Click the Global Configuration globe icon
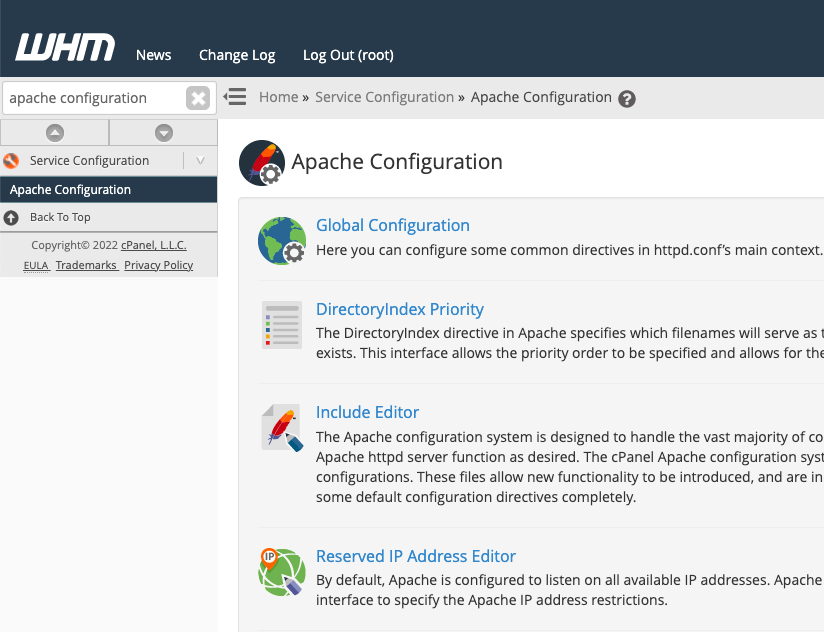This screenshot has height=632, width=824. (281, 240)
